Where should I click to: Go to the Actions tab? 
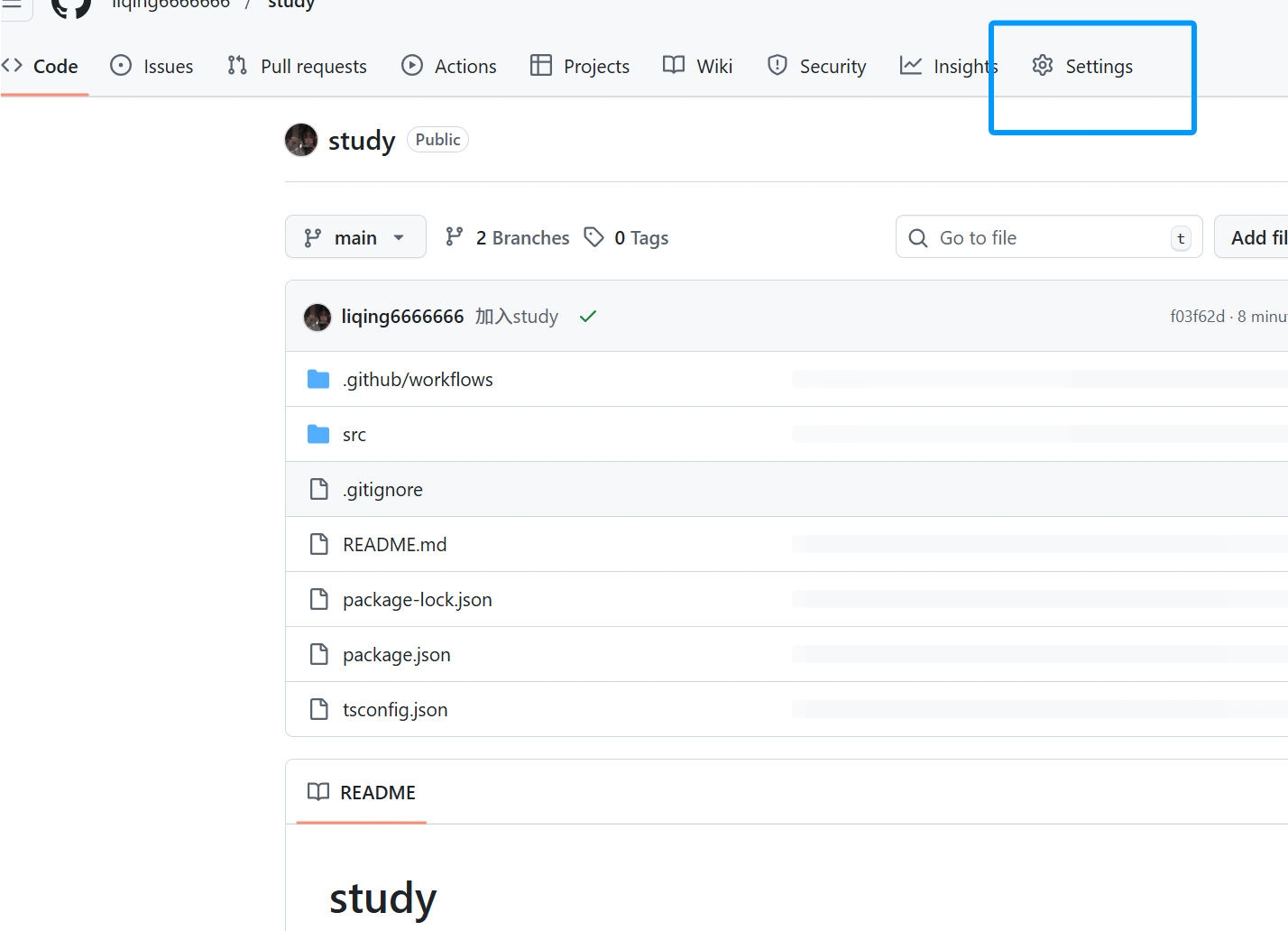point(449,67)
